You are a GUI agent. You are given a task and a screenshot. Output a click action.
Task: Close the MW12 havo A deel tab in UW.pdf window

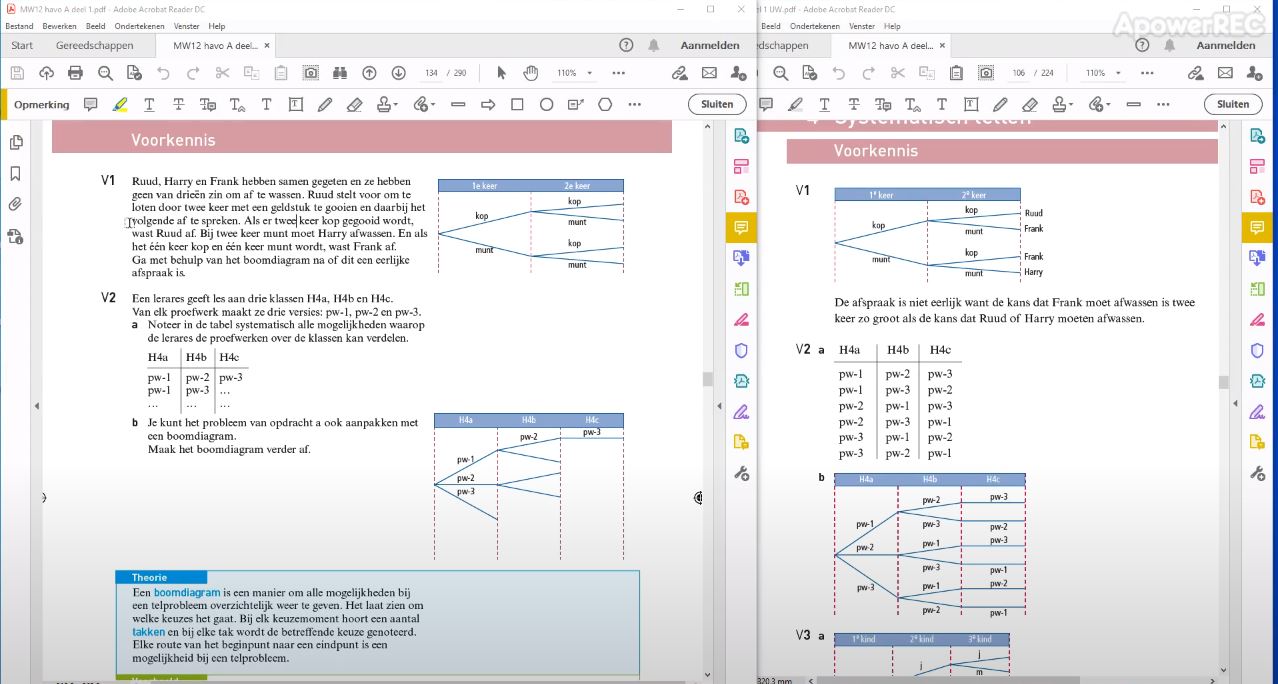pyautogui.click(x=943, y=45)
